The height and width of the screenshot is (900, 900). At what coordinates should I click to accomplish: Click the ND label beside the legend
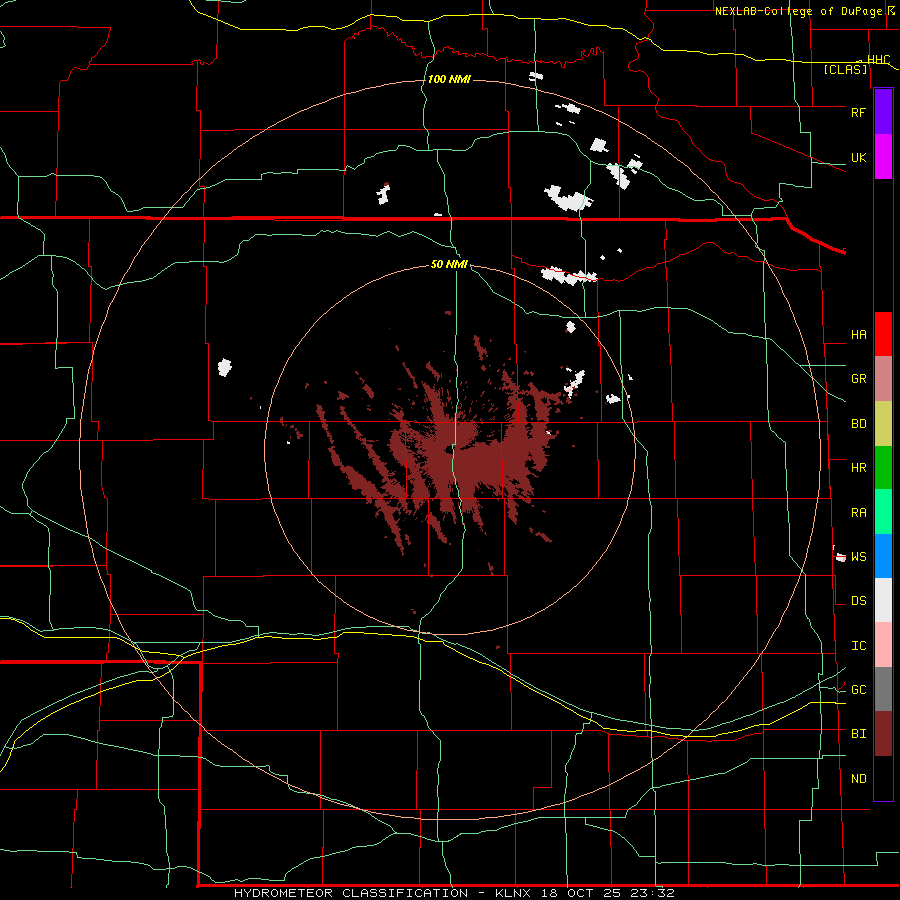858,778
